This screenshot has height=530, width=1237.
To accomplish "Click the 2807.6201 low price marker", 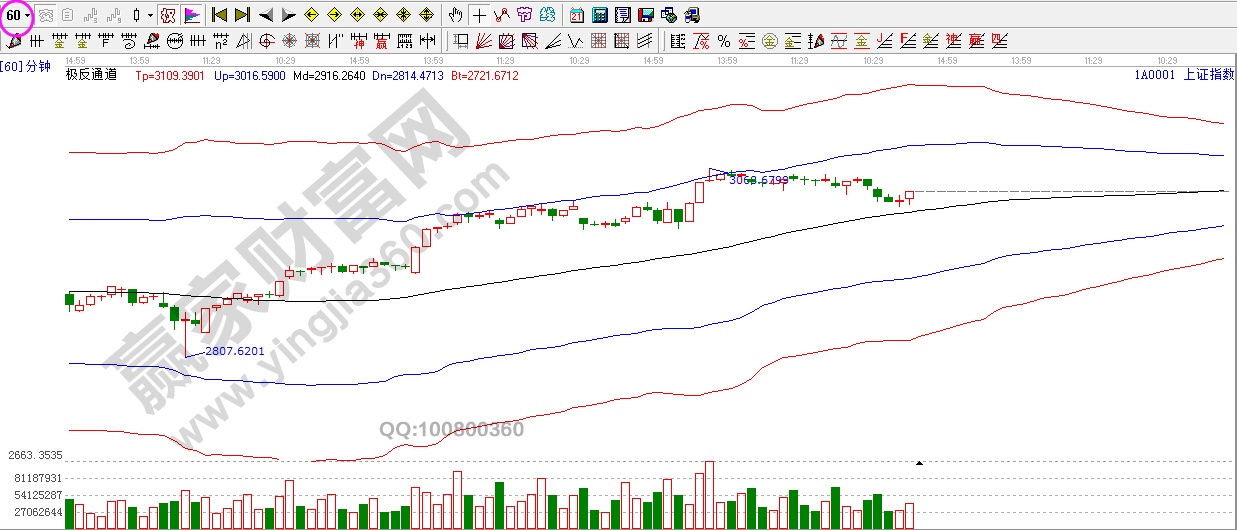I will pos(236,351).
